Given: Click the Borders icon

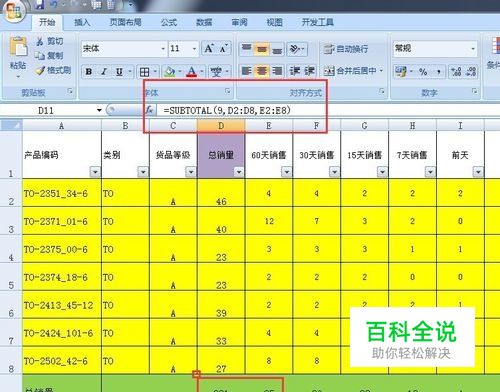Looking at the screenshot, I should click(x=144, y=72).
